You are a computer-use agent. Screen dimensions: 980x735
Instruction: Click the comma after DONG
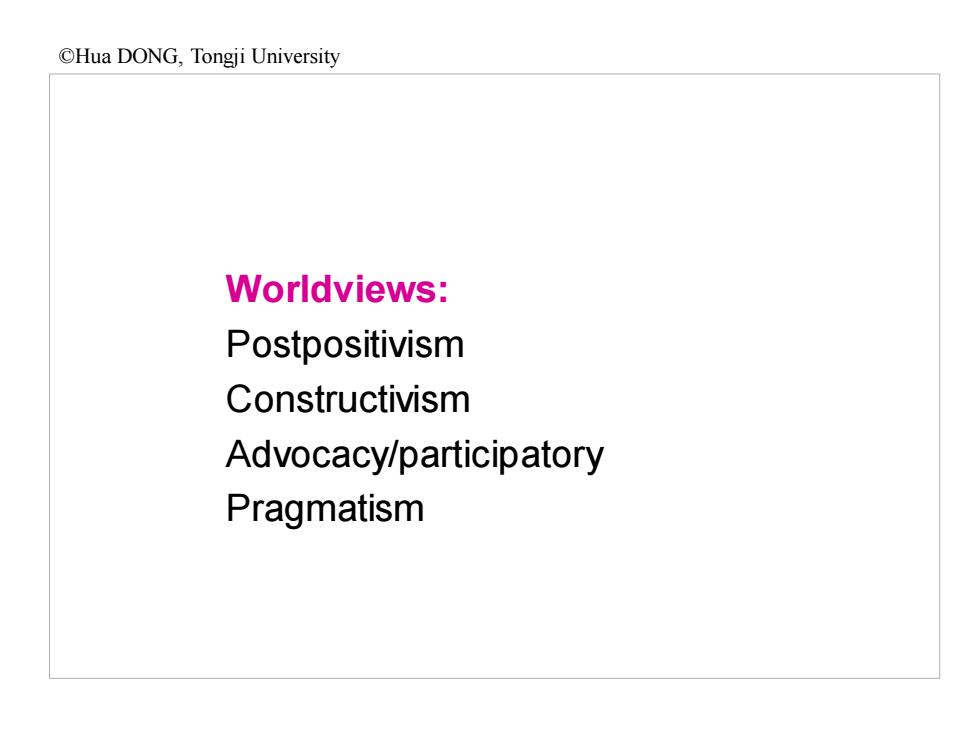pos(180,62)
